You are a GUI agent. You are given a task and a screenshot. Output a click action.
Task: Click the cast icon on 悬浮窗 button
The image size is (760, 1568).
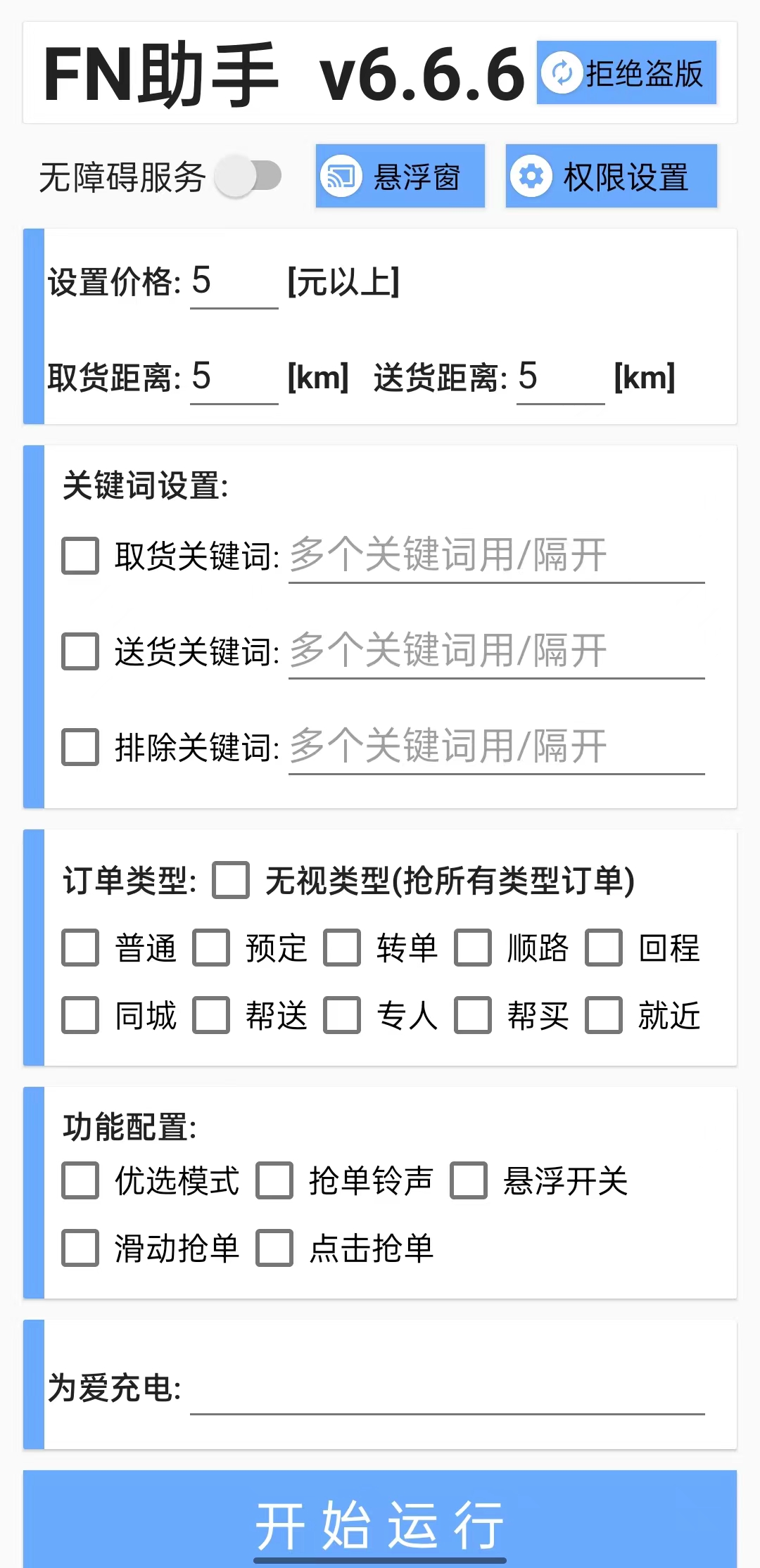click(x=341, y=176)
